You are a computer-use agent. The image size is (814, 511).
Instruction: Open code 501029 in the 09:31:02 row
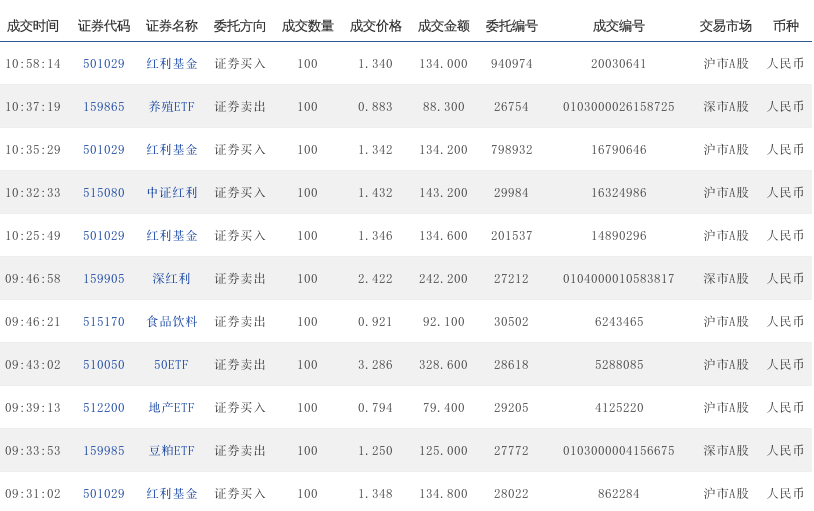pos(104,494)
